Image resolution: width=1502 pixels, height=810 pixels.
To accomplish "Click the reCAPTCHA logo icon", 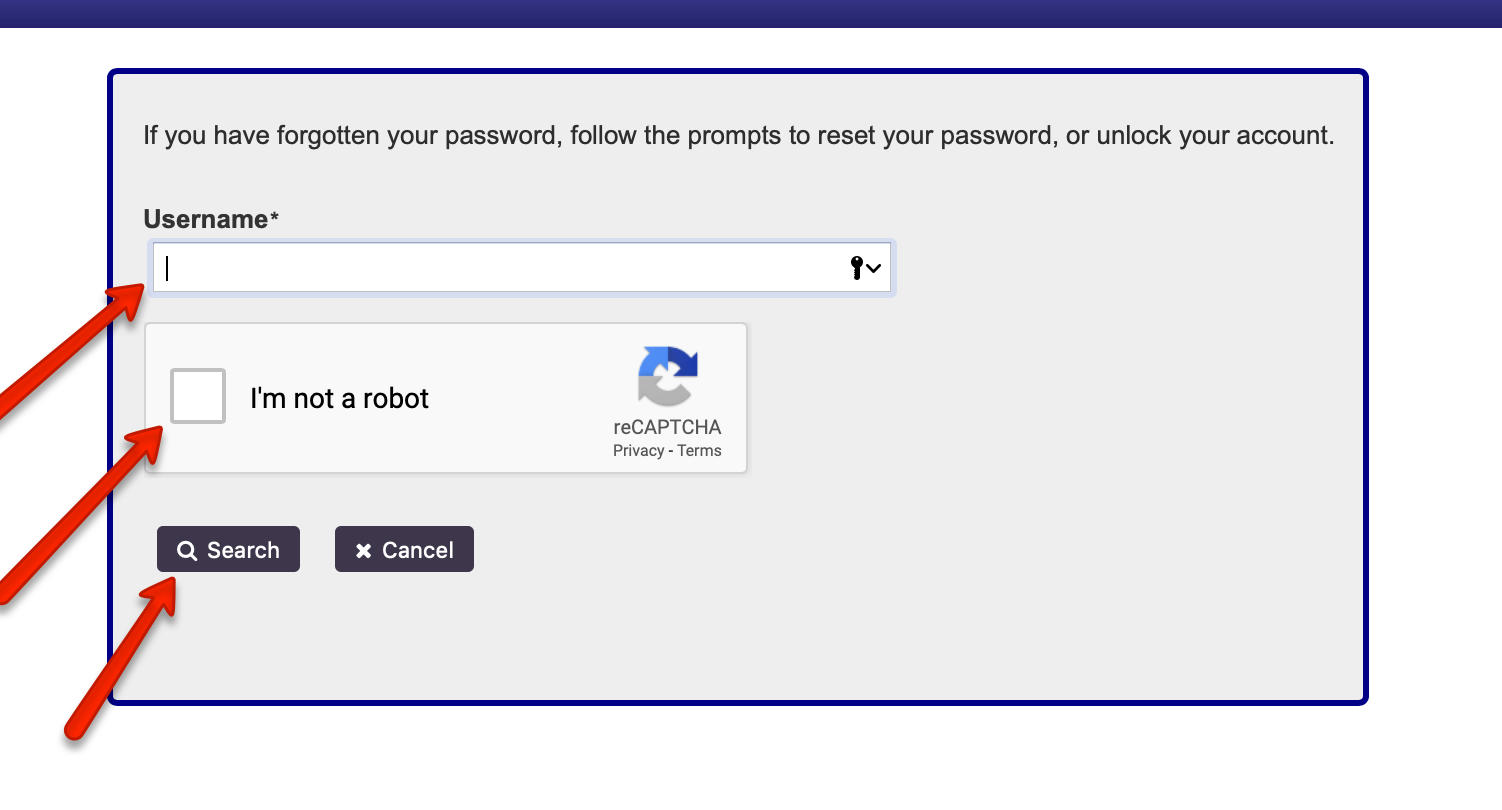I will coord(667,376).
